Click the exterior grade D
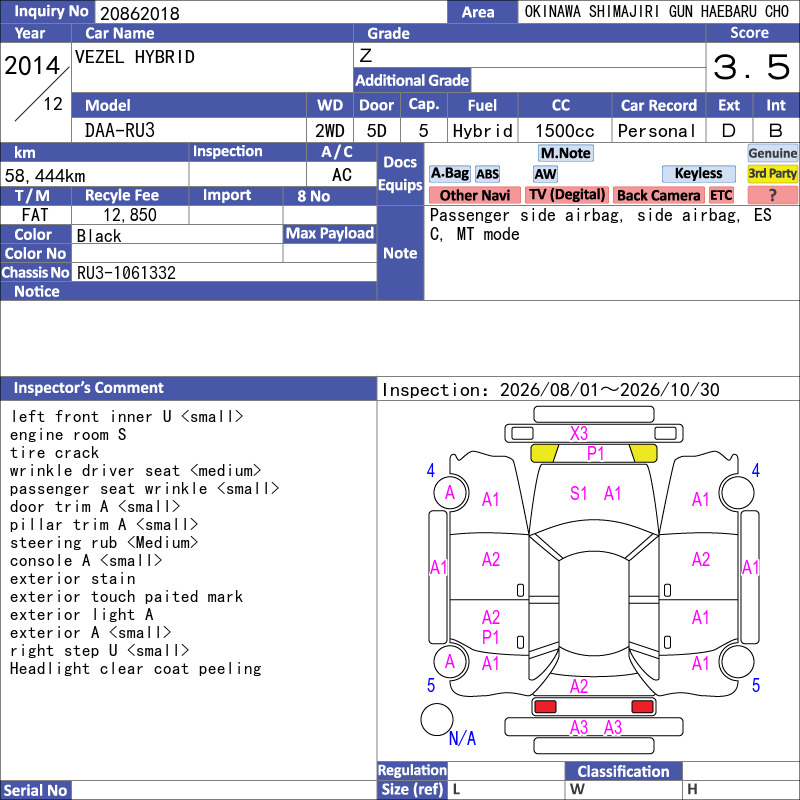 pos(729,131)
